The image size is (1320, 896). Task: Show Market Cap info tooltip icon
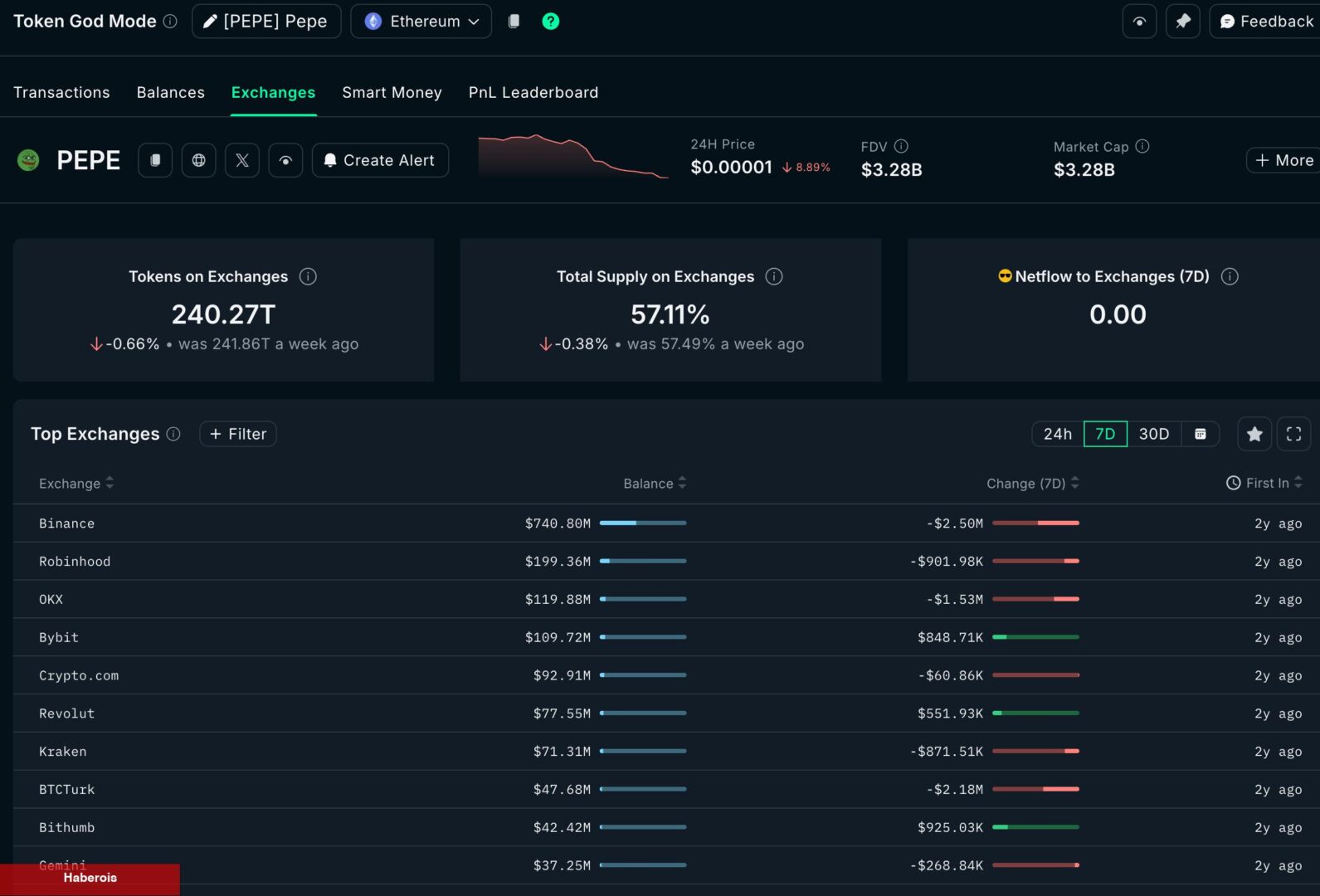pos(1142,146)
